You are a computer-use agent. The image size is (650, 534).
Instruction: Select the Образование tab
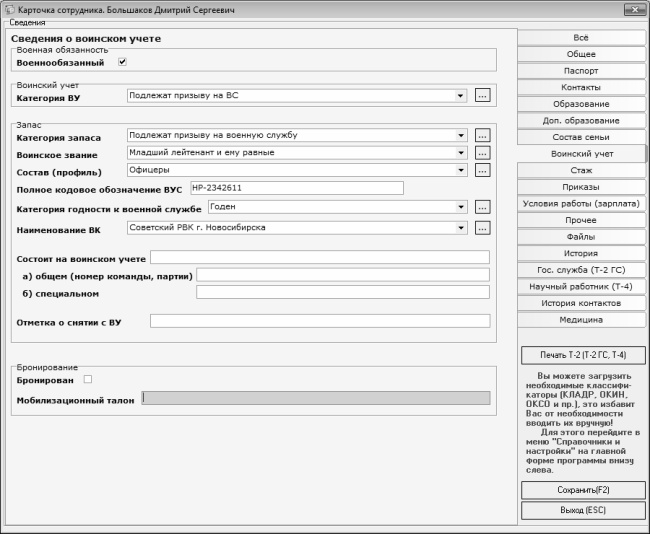click(x=581, y=104)
